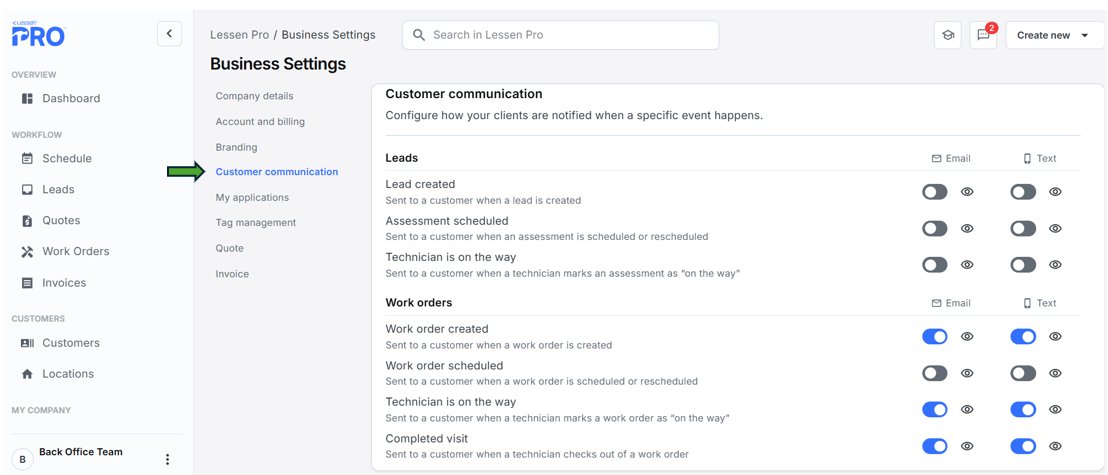
Task: Enable Work order scheduled text toggle
Action: coord(1023,373)
